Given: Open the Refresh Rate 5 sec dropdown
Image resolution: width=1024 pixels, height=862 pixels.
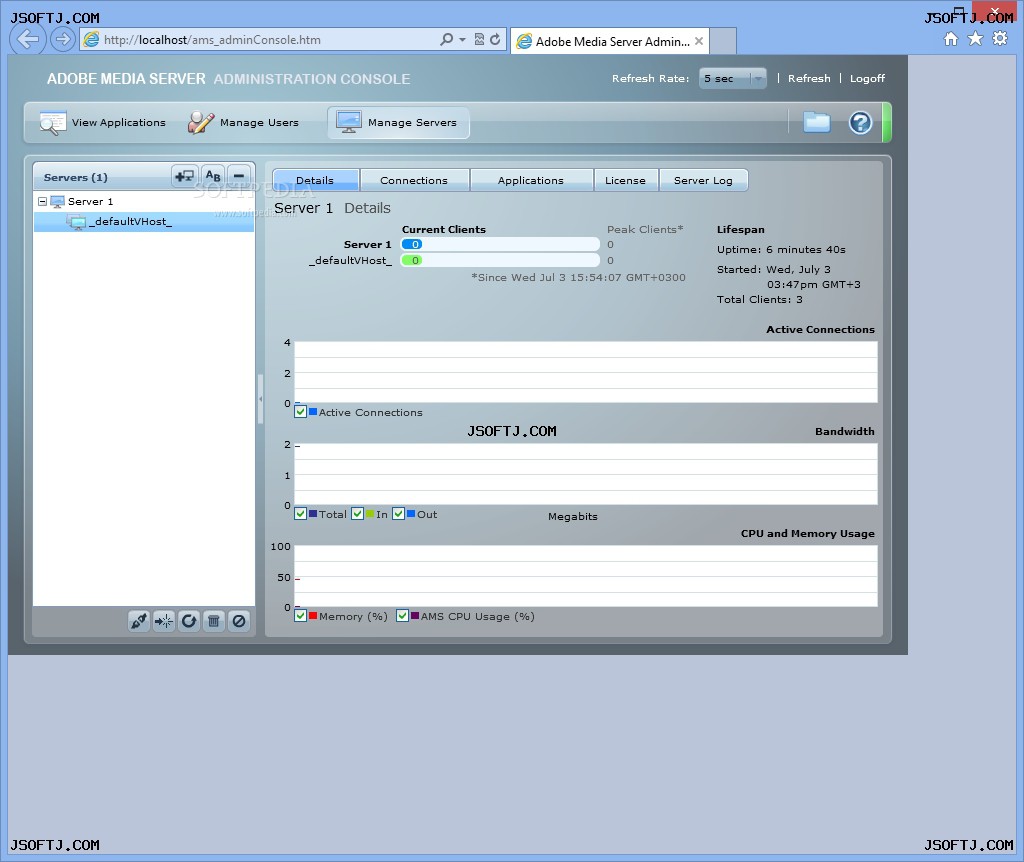Looking at the screenshot, I should (733, 78).
